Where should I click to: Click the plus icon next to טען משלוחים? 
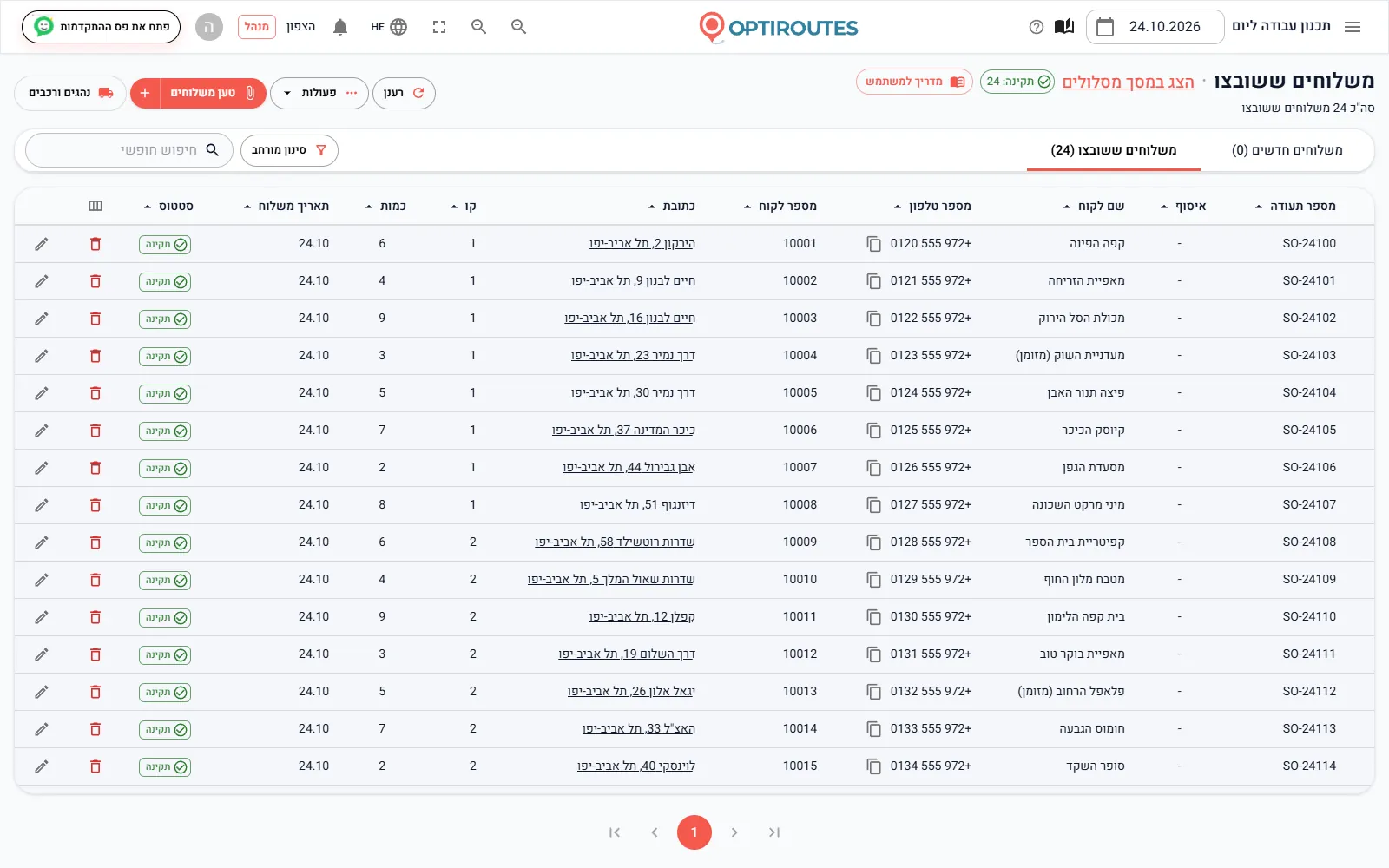(145, 93)
